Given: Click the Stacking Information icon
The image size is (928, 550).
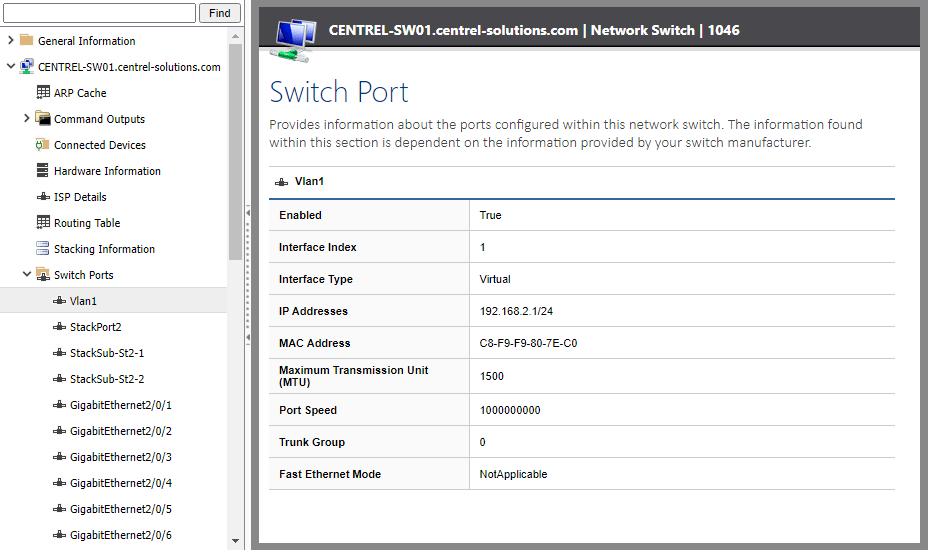Looking at the screenshot, I should click(x=43, y=248).
